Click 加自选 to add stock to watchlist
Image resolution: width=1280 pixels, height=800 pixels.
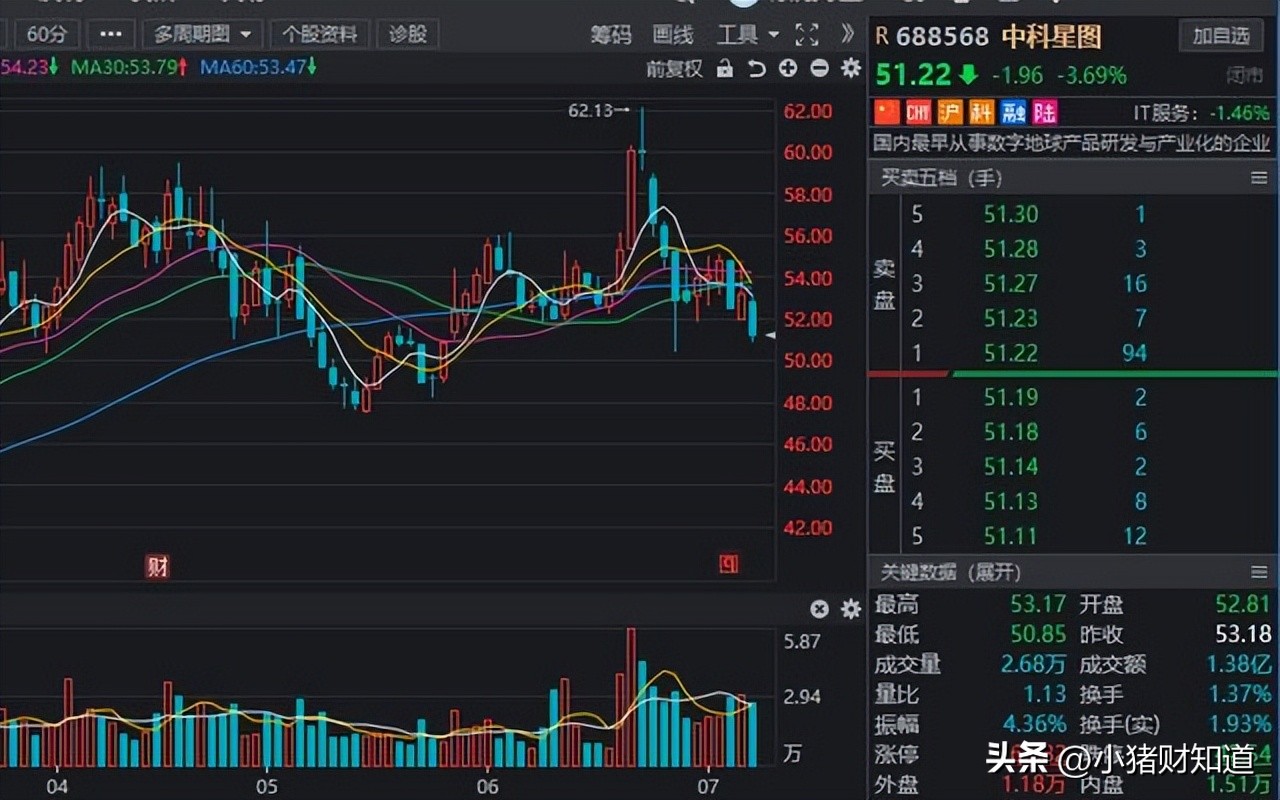coord(1221,33)
